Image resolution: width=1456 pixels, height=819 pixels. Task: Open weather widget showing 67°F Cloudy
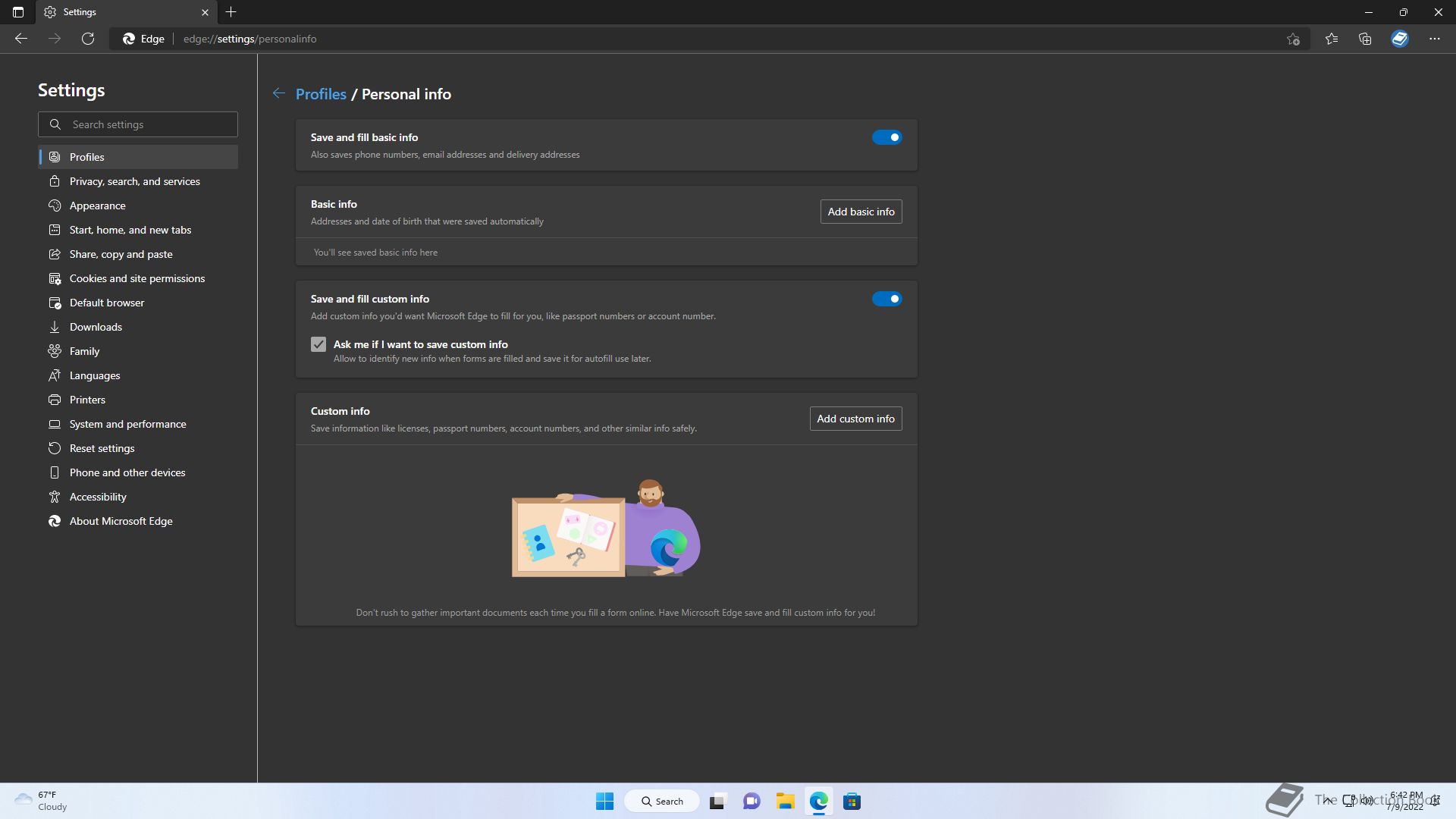tap(41, 801)
